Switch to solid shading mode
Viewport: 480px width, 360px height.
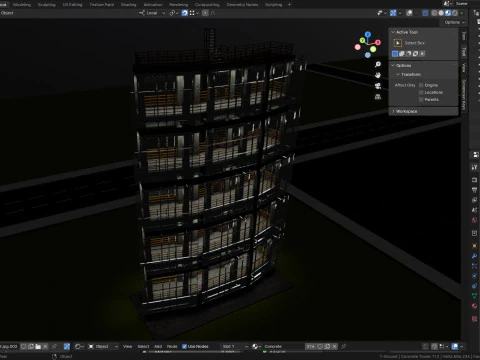[441, 13]
